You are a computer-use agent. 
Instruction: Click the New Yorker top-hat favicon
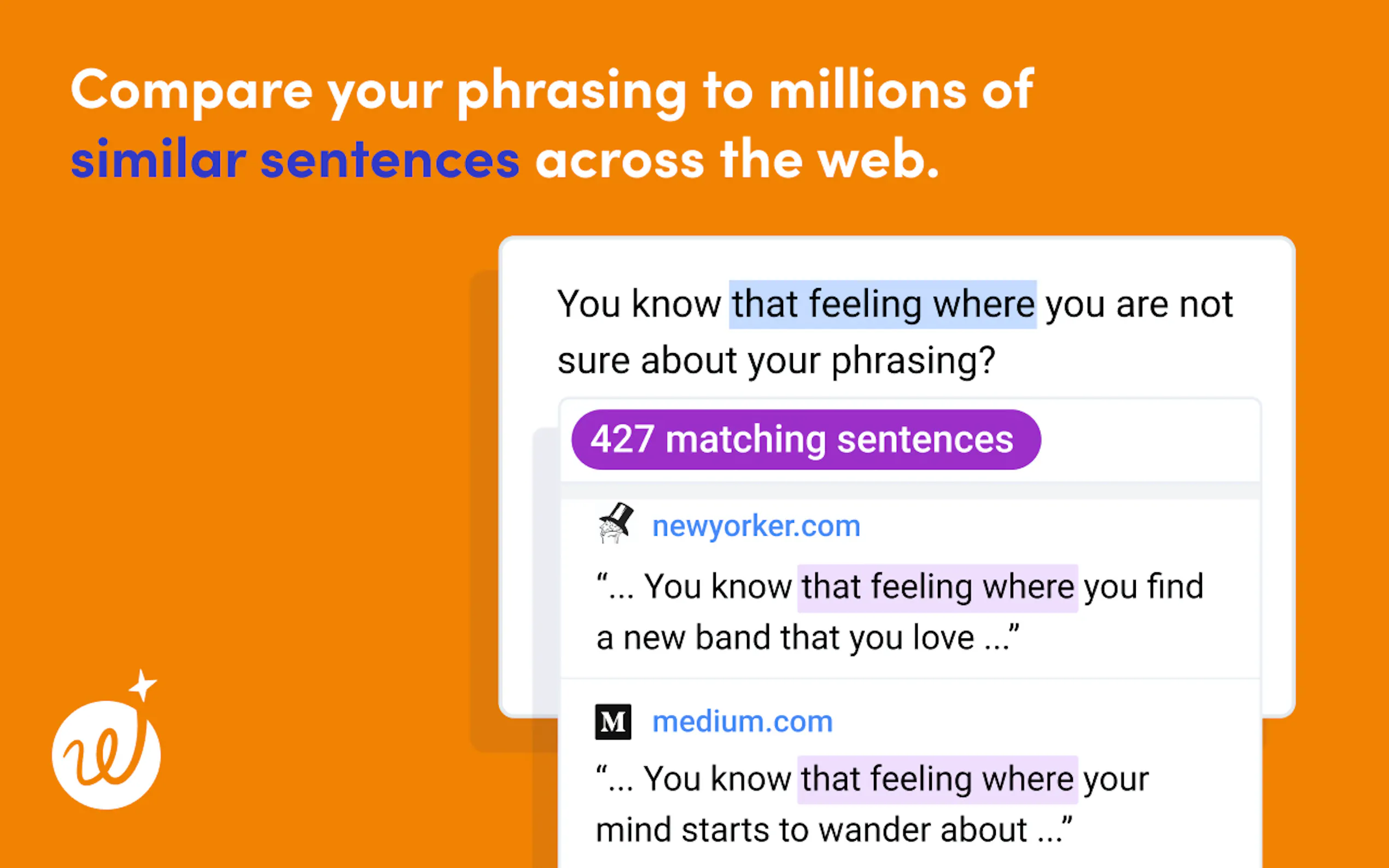pyautogui.click(x=615, y=523)
